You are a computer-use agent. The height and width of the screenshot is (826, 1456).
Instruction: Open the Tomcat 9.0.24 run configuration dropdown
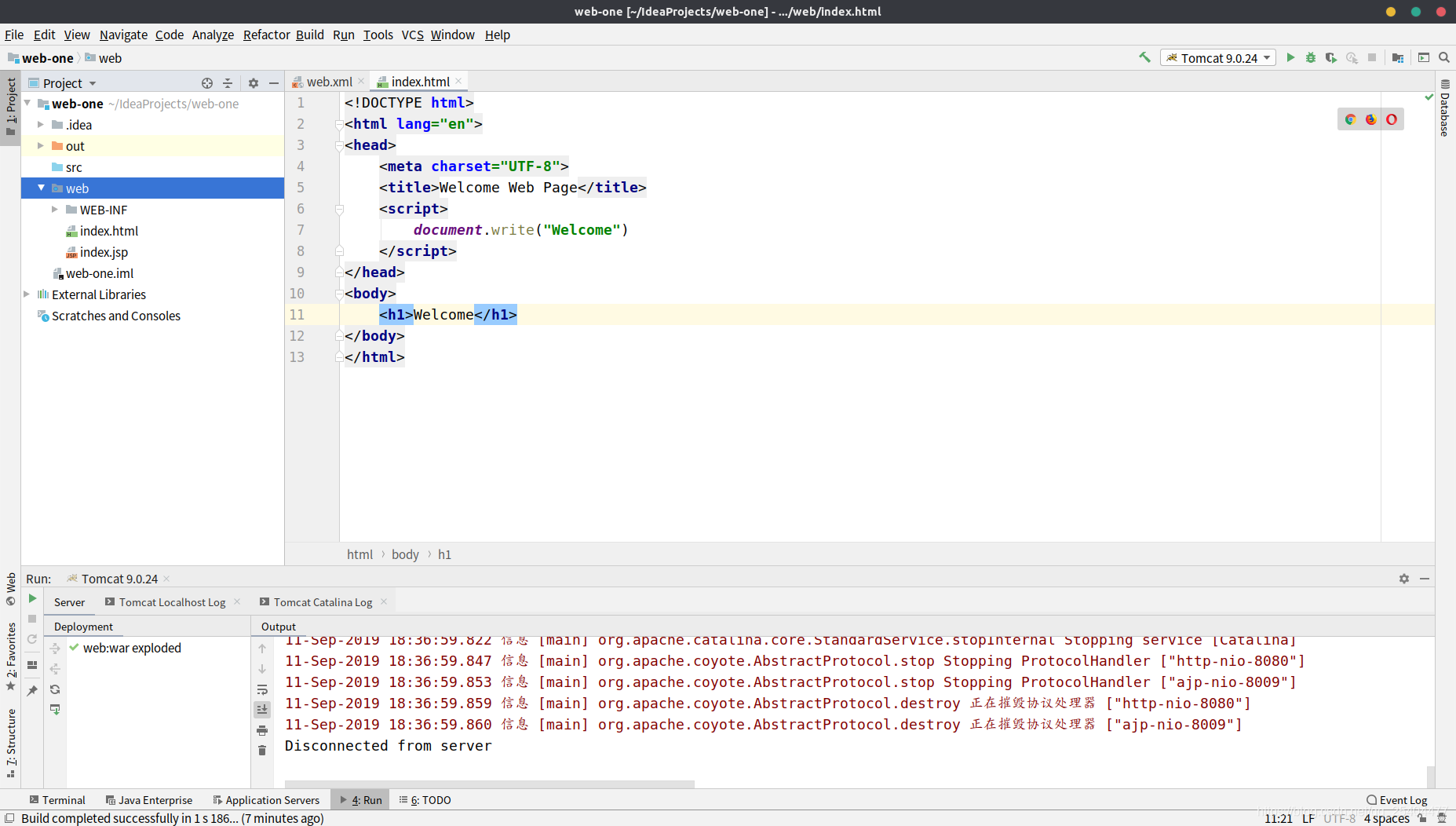[x=1217, y=57]
